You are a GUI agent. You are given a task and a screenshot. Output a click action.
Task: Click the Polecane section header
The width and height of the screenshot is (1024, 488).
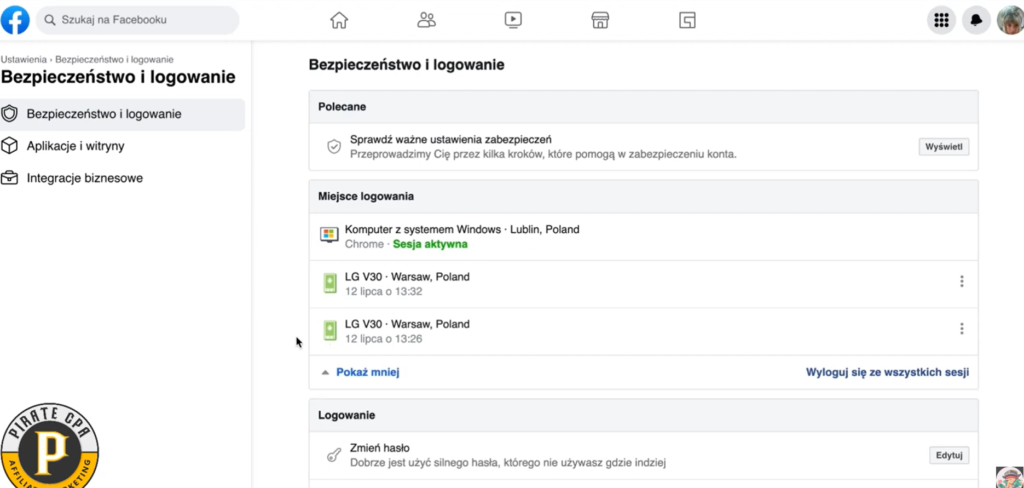(643, 106)
